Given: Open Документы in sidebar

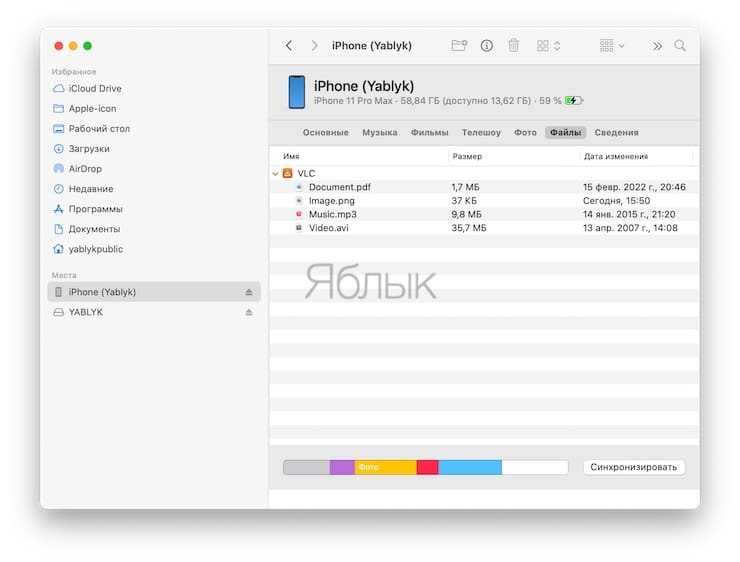Looking at the screenshot, I should 87,229.
